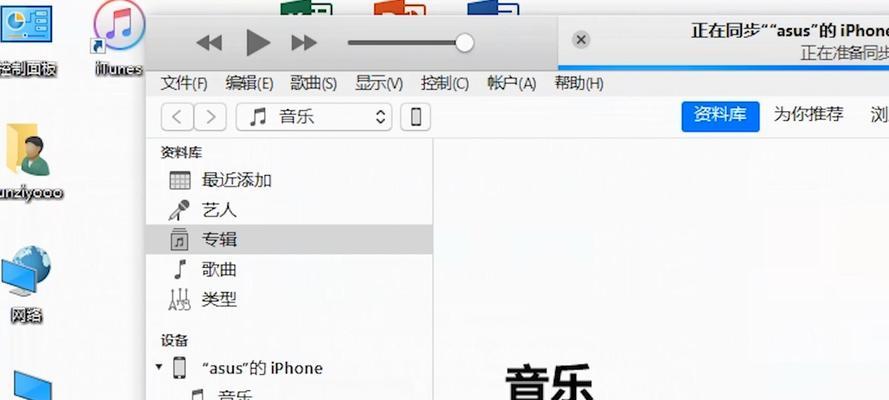The image size is (889, 400).
Task: Select 艺人 in sidebar
Action: (x=289, y=210)
